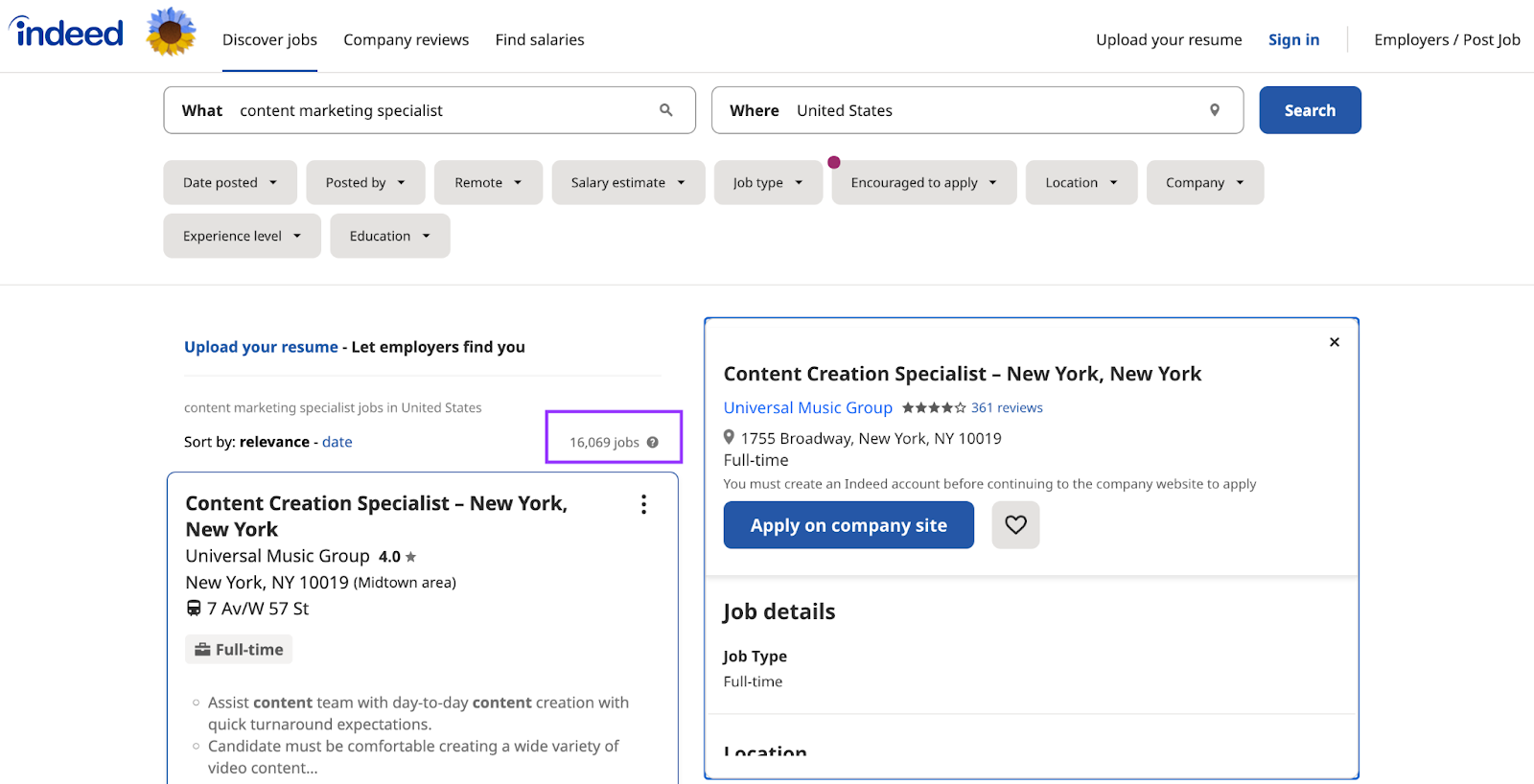Open the Remote filter dropdown

click(x=488, y=182)
